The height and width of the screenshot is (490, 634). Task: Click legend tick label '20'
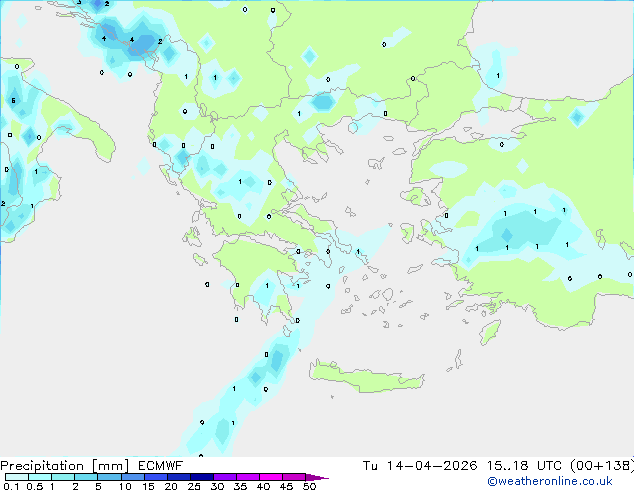click(x=171, y=486)
